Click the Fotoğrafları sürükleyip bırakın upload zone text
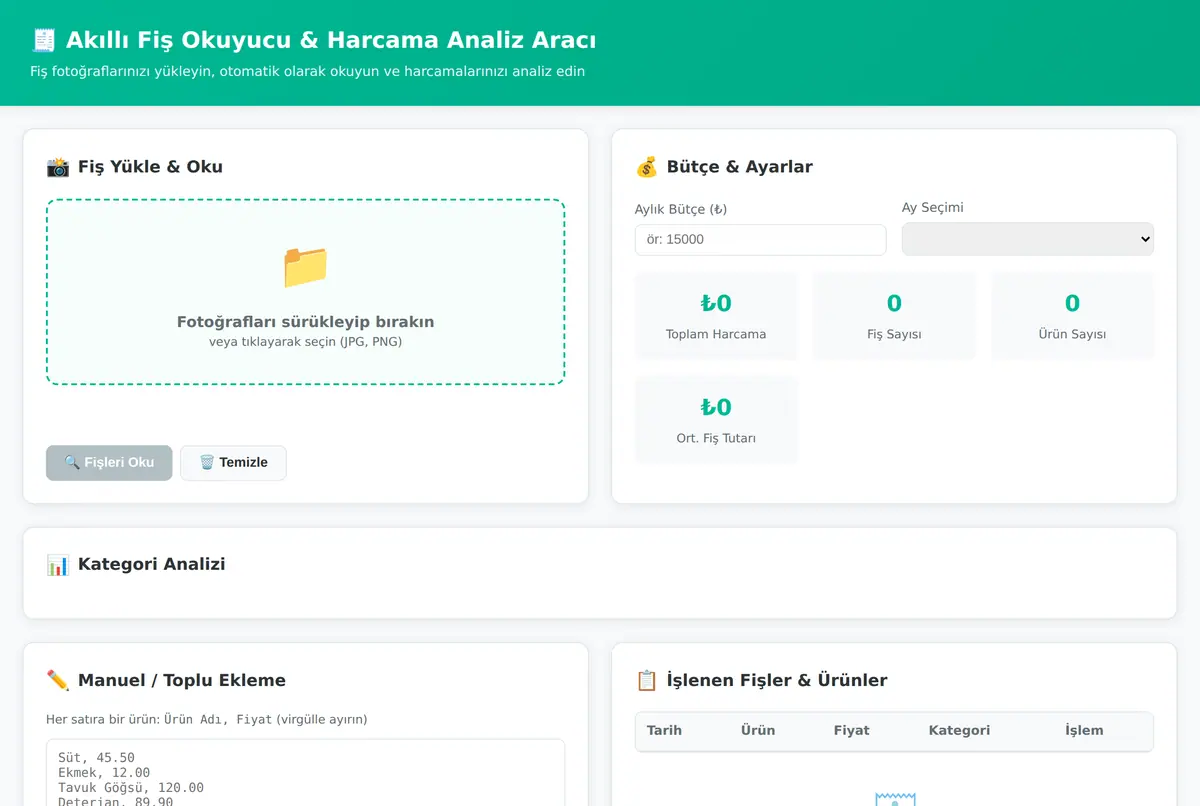 click(x=305, y=322)
